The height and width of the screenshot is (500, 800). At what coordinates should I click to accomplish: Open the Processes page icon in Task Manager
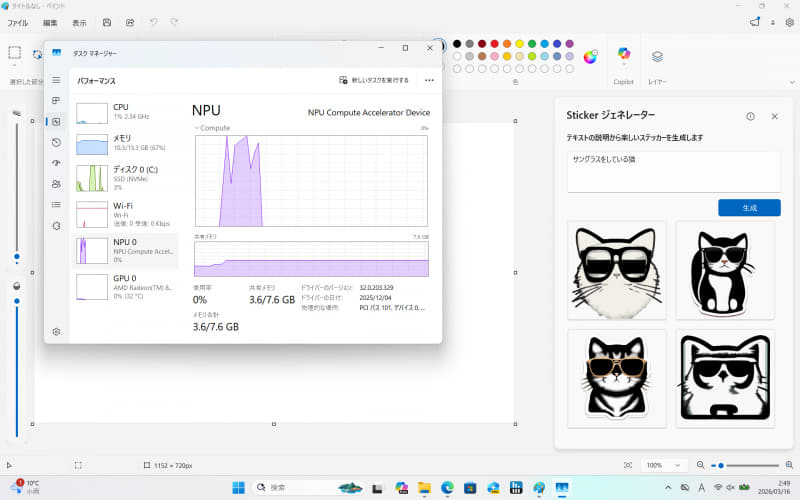[56, 101]
